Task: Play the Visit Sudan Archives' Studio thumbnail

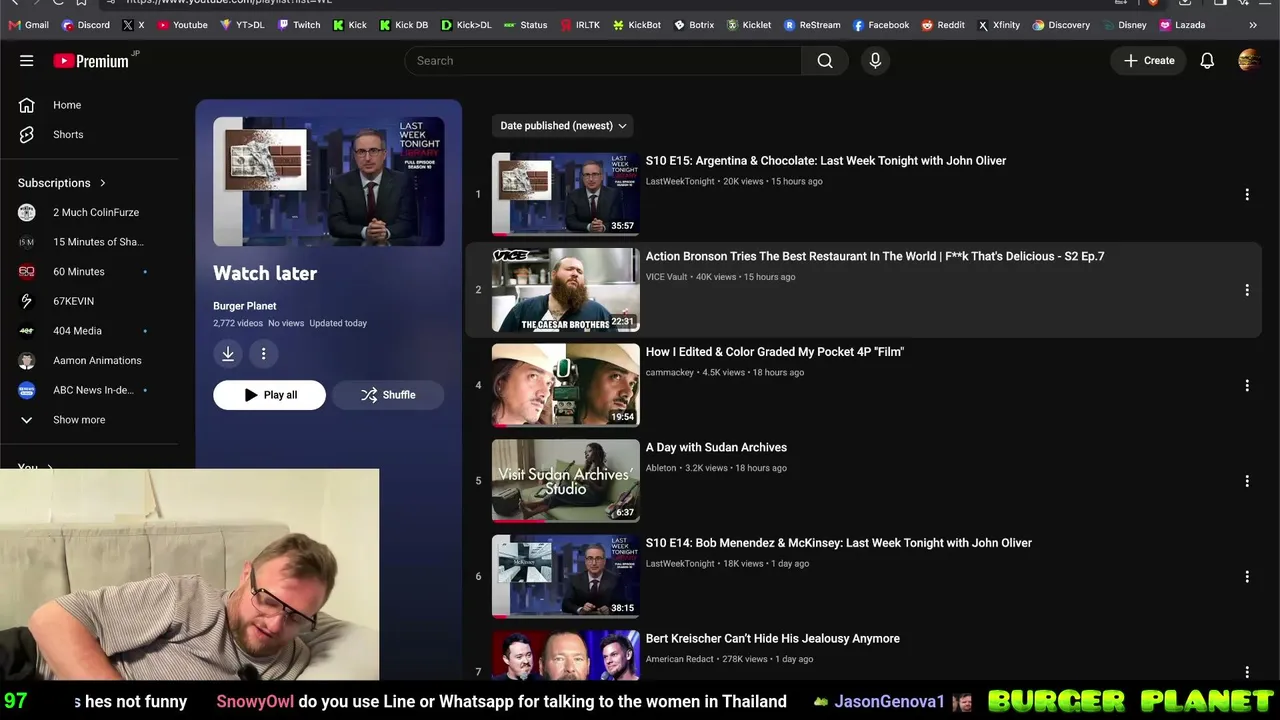Action: click(566, 481)
